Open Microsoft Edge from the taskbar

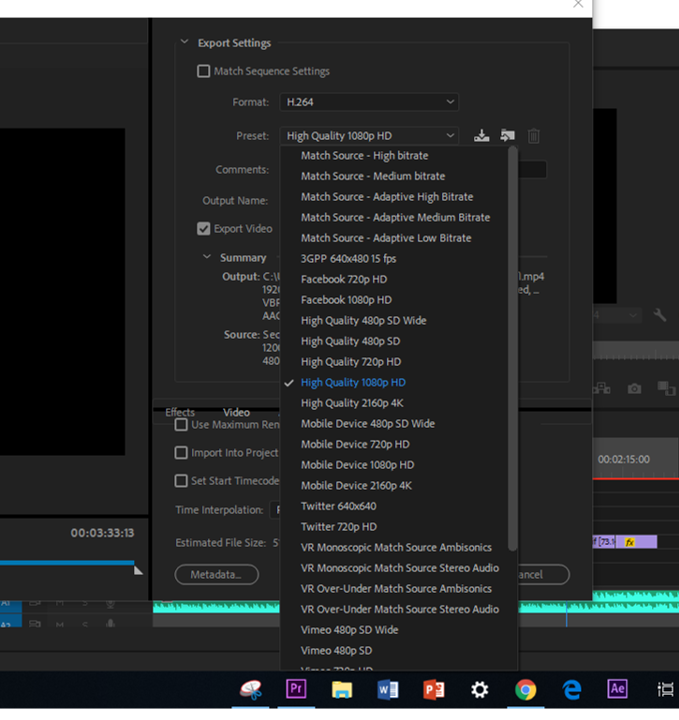tap(572, 689)
